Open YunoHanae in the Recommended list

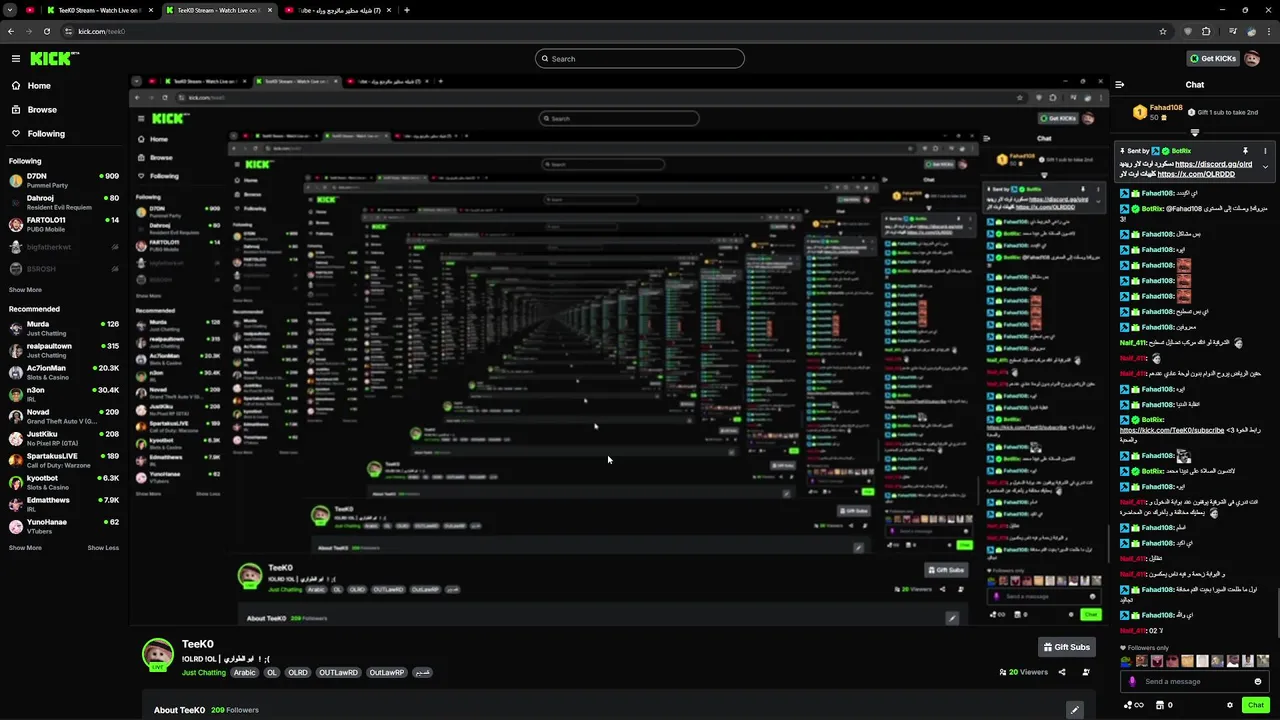pos(64,526)
